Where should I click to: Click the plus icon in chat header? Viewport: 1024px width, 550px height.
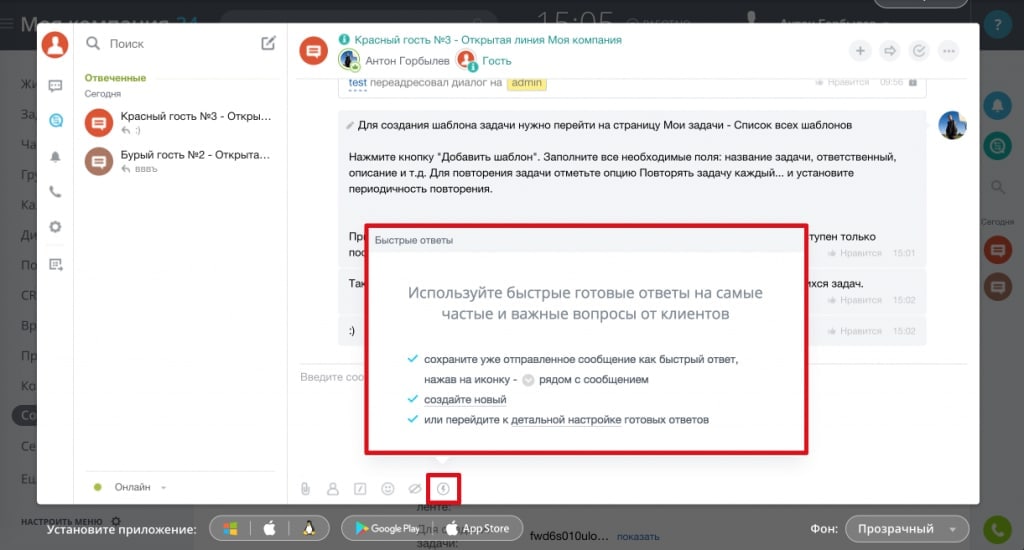tap(860, 51)
